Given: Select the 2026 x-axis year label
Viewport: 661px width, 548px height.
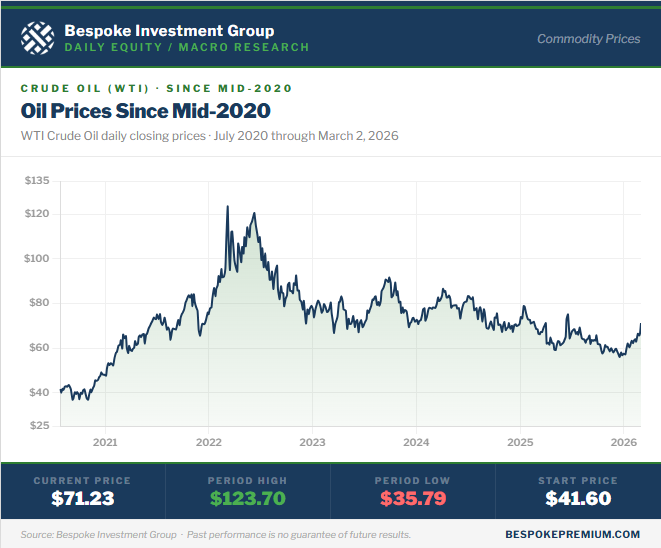Looking at the screenshot, I should click(x=624, y=442).
